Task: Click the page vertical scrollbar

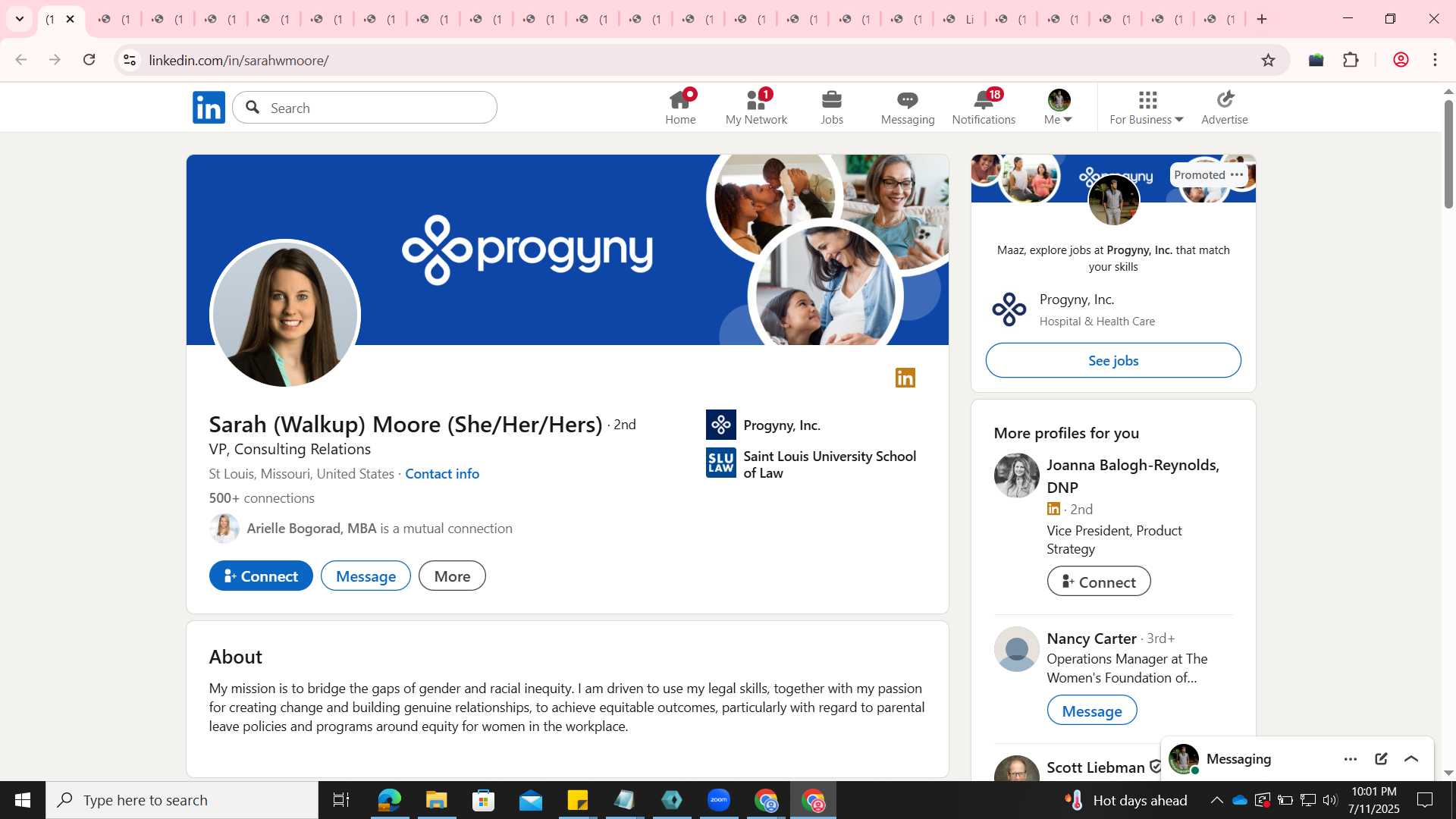Action: [1448, 153]
